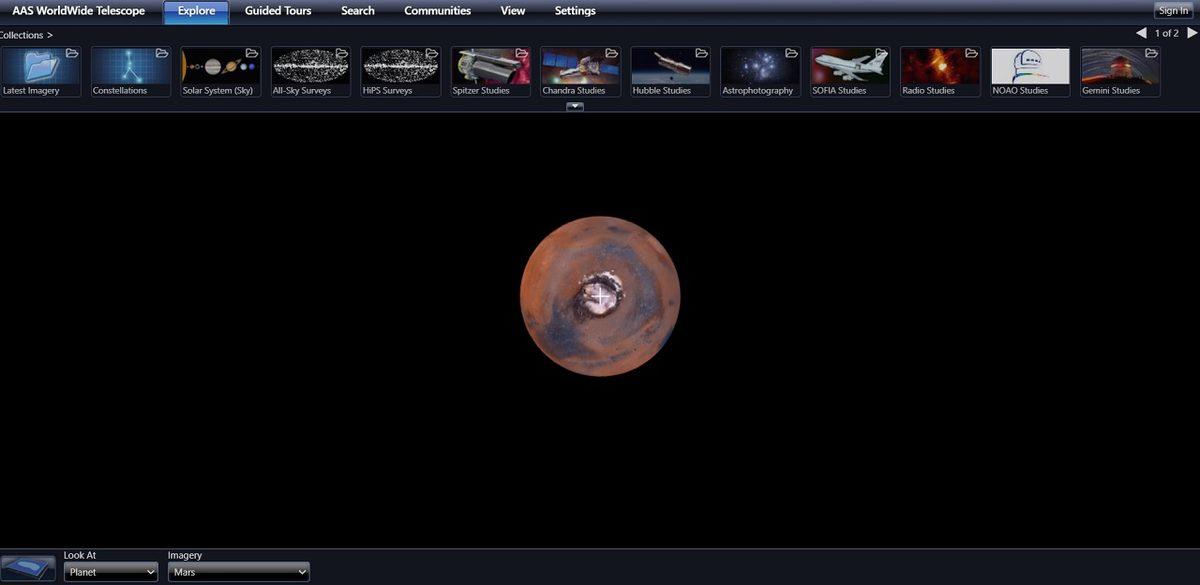Open the Spitzer Studies collection
The height and width of the screenshot is (585, 1200).
click(x=491, y=70)
